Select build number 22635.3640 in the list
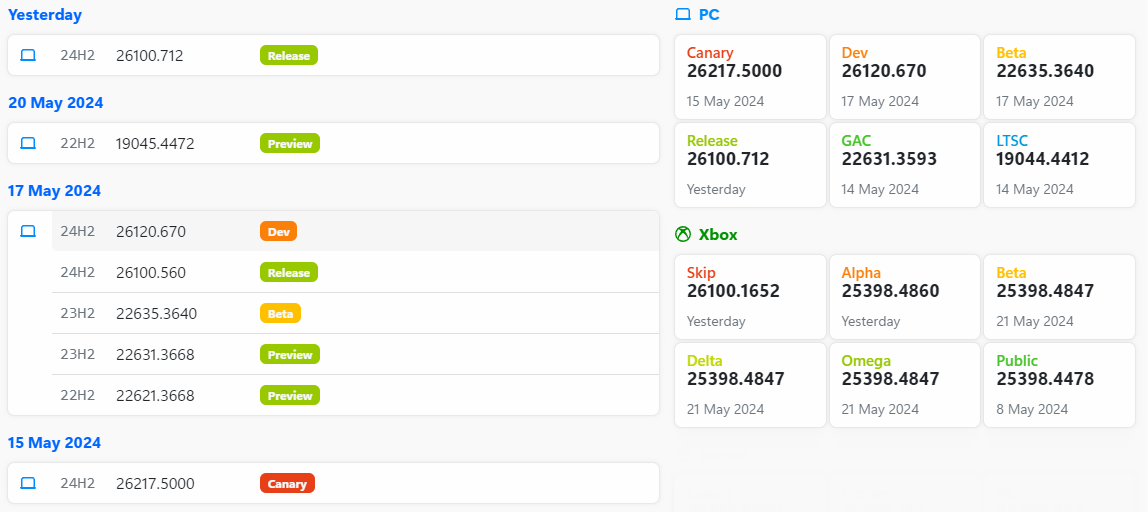The height and width of the screenshot is (512, 1148). tap(156, 313)
